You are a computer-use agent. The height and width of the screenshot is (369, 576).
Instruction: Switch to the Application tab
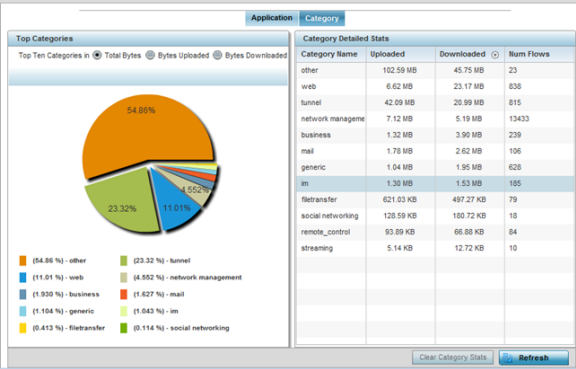click(x=272, y=18)
